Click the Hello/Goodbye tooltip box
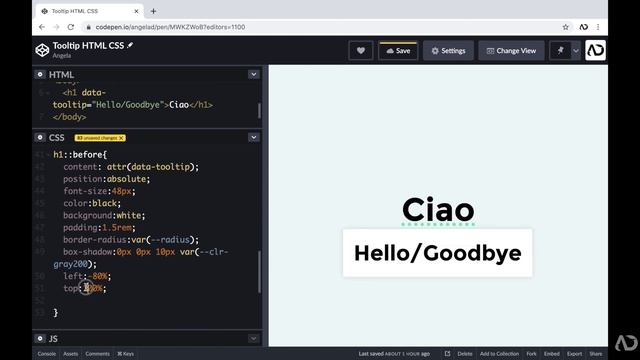This screenshot has width=640, height=360. point(438,253)
